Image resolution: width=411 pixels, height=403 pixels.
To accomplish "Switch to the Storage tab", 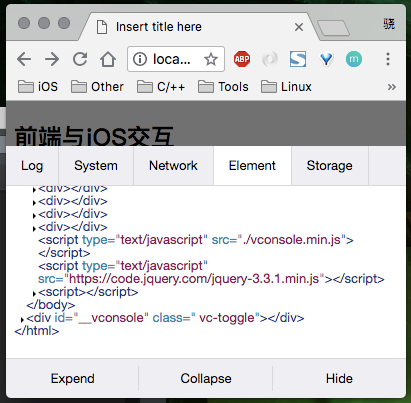I will [x=330, y=166].
